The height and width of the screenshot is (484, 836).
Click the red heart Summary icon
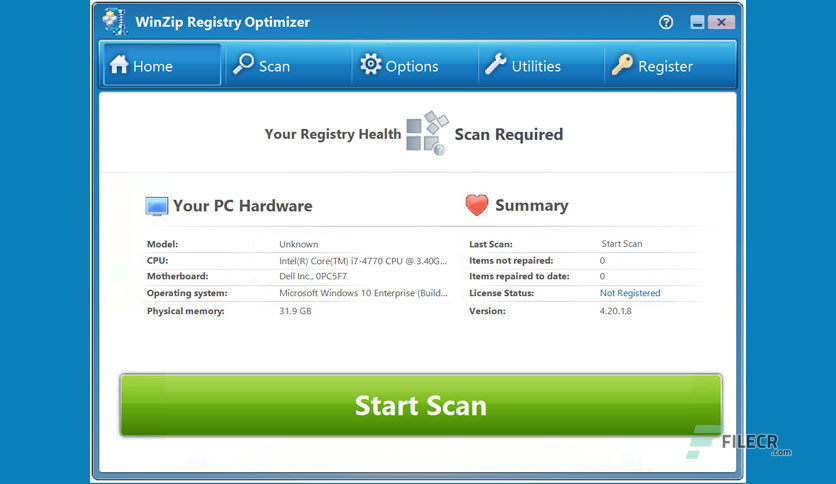tap(477, 205)
